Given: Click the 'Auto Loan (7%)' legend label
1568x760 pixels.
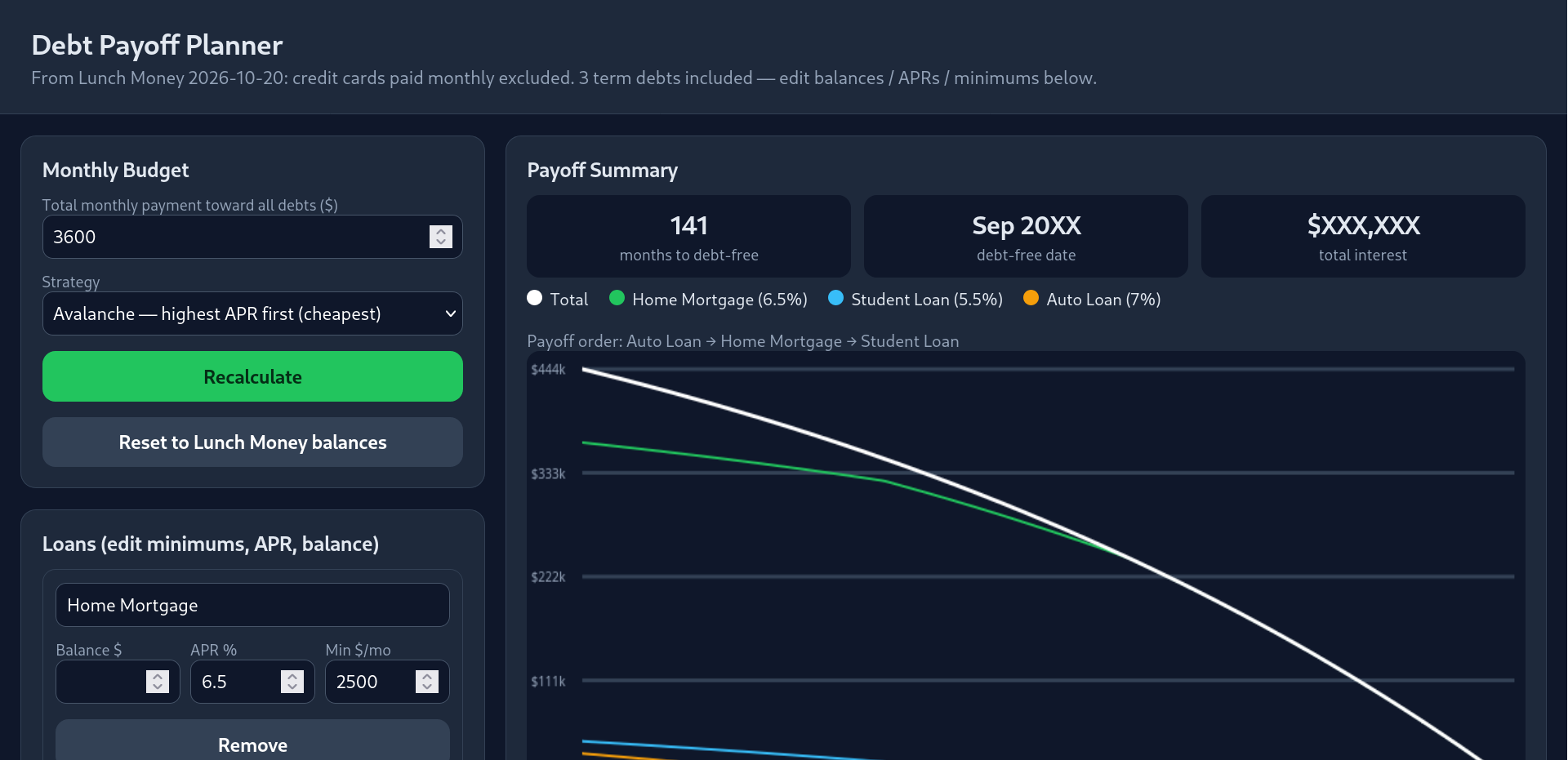Looking at the screenshot, I should pos(1103,300).
